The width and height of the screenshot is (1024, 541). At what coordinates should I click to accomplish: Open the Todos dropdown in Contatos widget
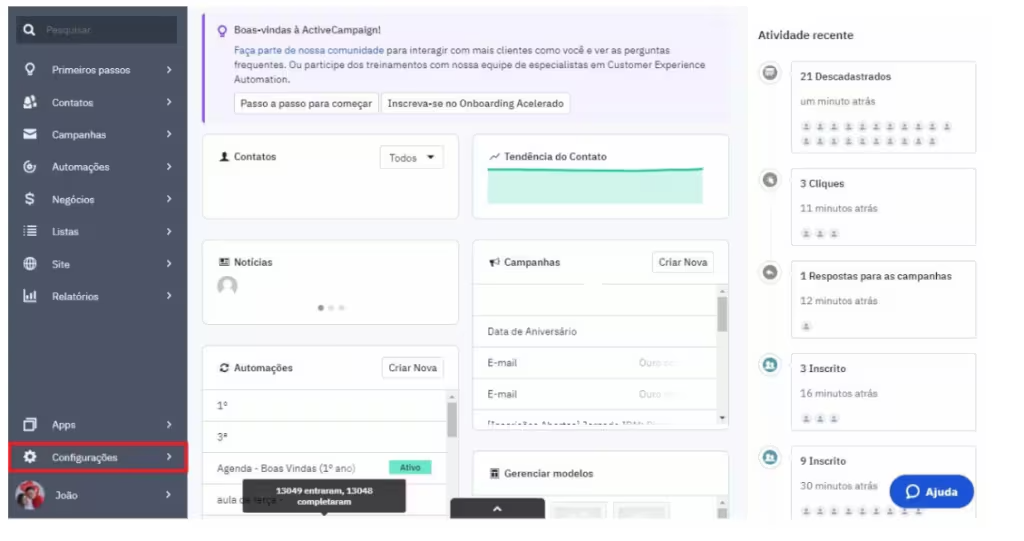[x=411, y=157]
